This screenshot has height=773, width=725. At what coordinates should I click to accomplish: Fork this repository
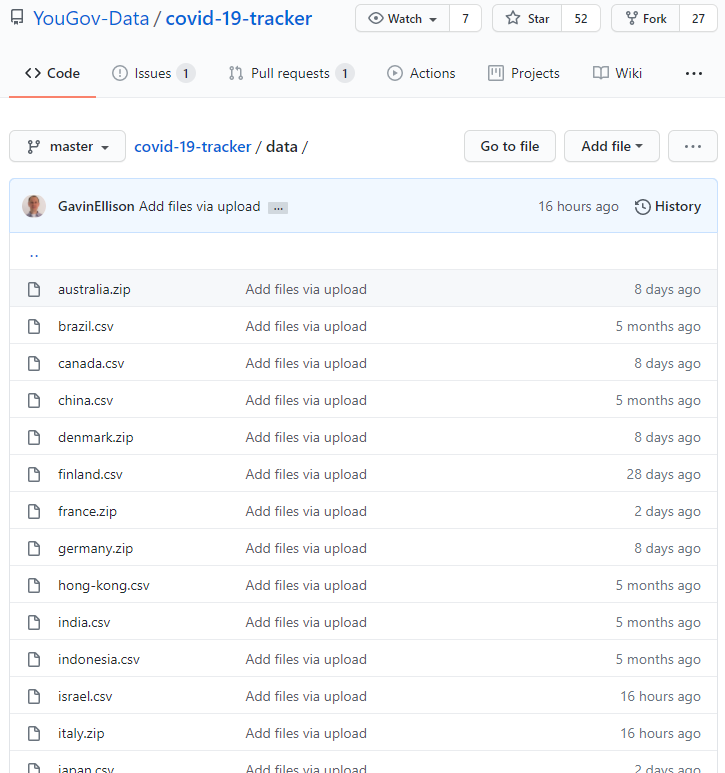click(x=645, y=19)
